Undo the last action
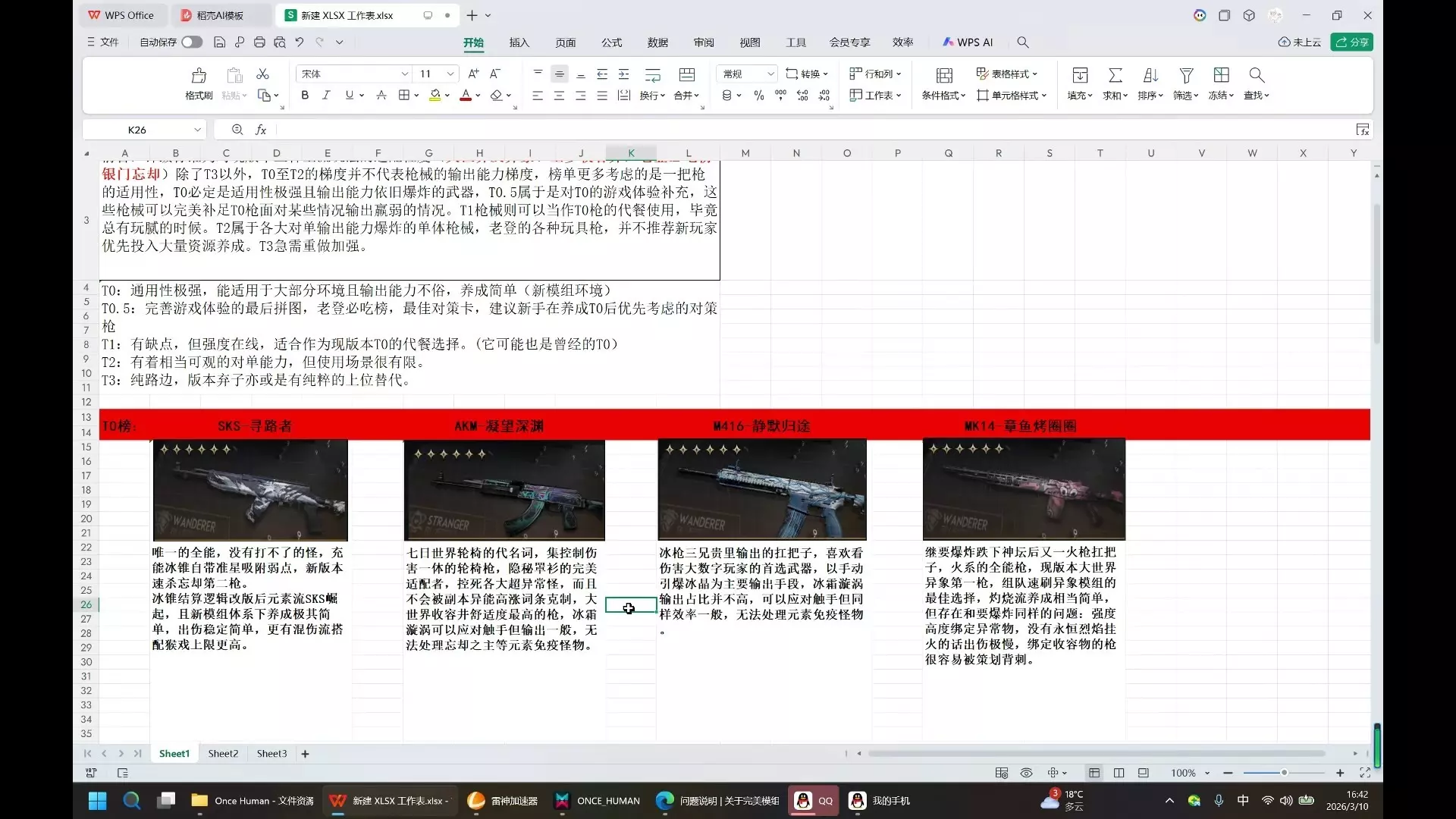The image size is (1456, 819). click(300, 42)
